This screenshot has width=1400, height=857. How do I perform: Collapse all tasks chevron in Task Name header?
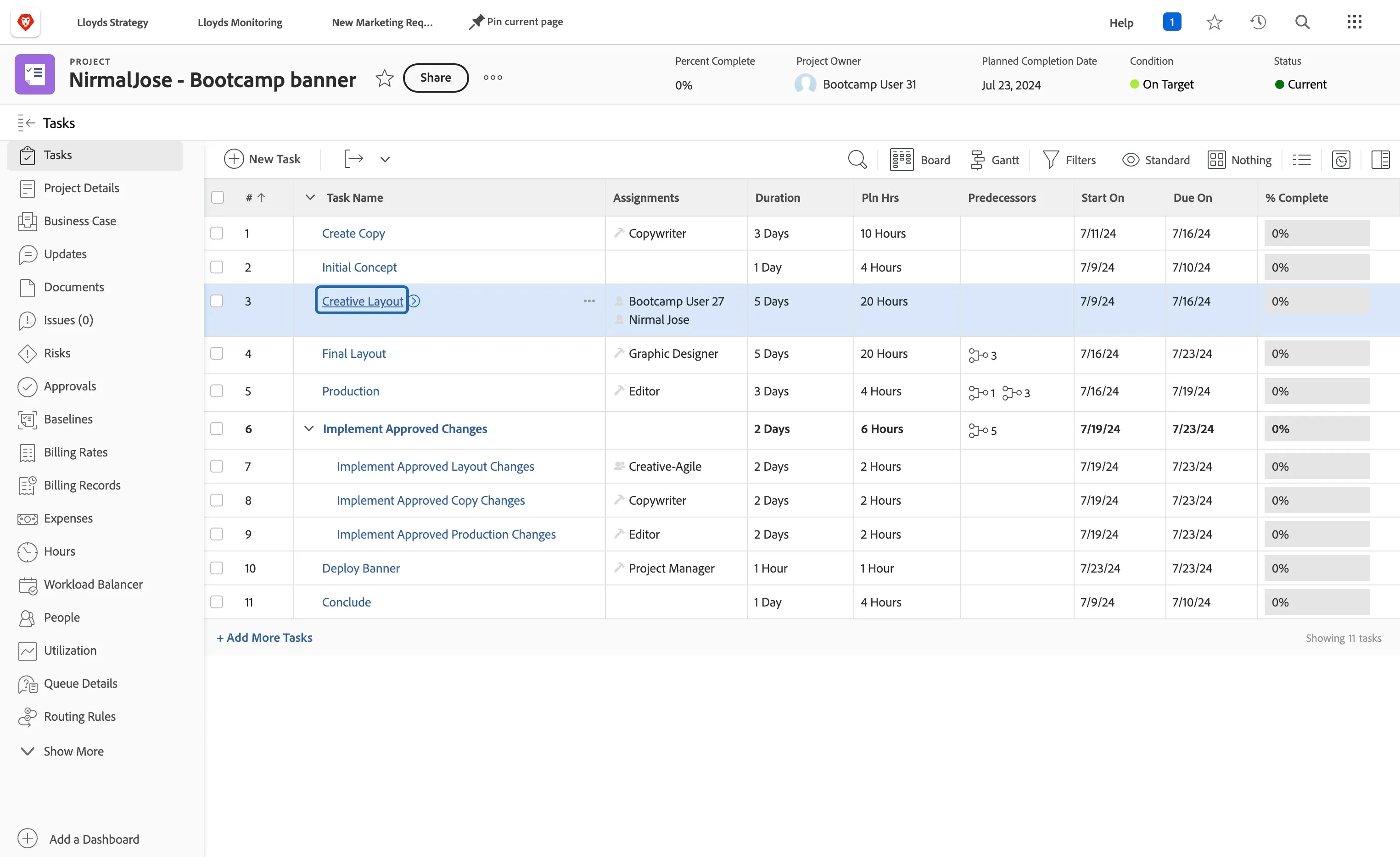(x=310, y=198)
